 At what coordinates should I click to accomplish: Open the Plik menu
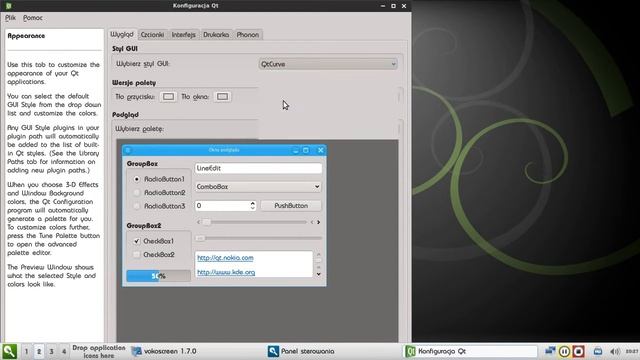point(10,18)
